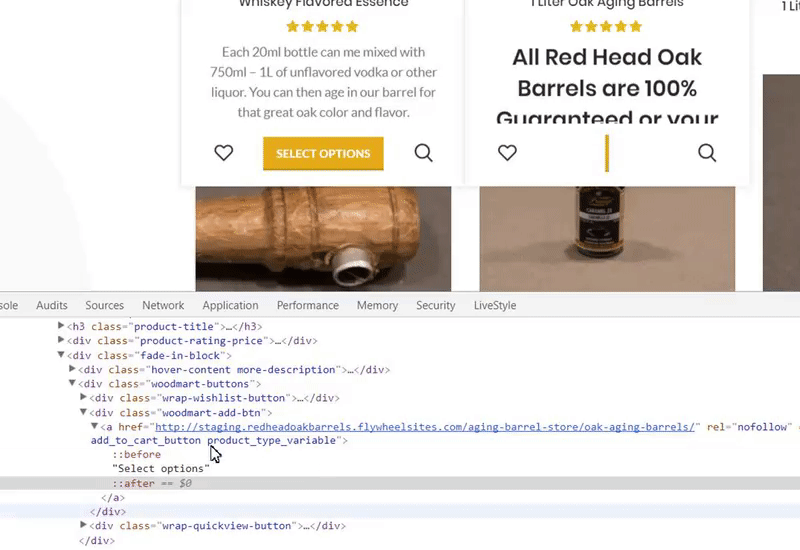Collapse the woodmart-buttons div
Image resolution: width=800 pixels, height=550 pixels.
tap(72, 383)
